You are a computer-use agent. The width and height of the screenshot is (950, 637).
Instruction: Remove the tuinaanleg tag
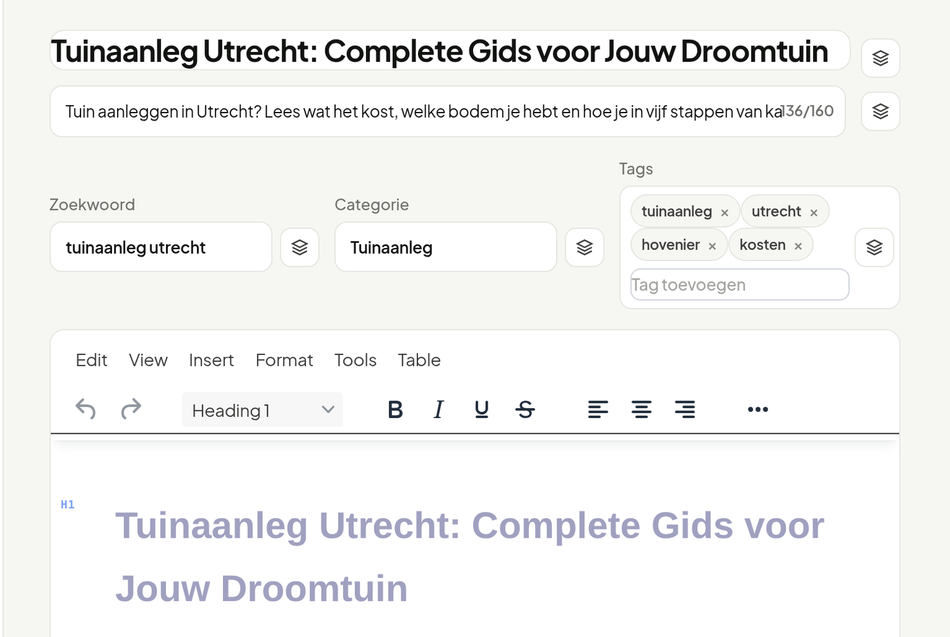pos(725,213)
